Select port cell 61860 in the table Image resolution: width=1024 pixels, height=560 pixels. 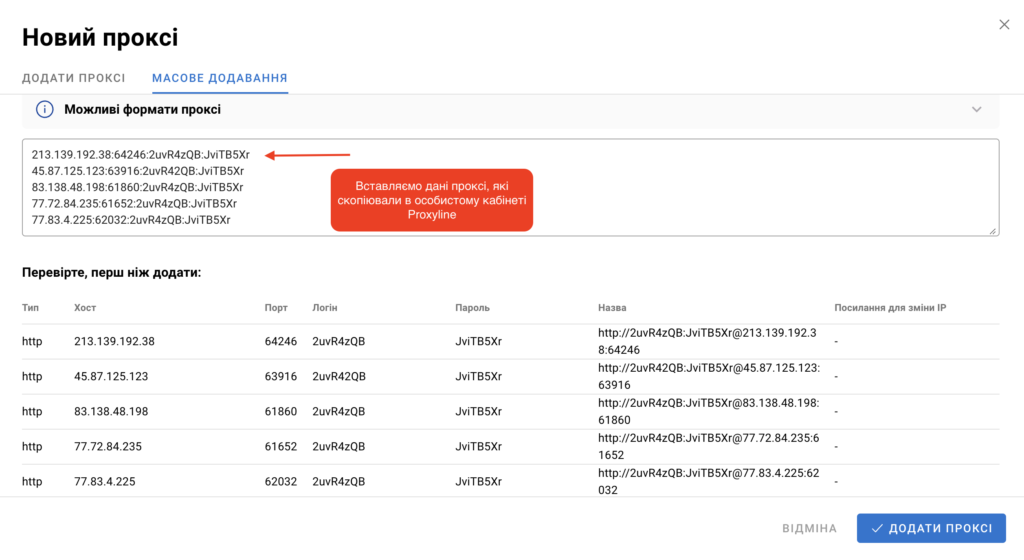pyautogui.click(x=281, y=411)
